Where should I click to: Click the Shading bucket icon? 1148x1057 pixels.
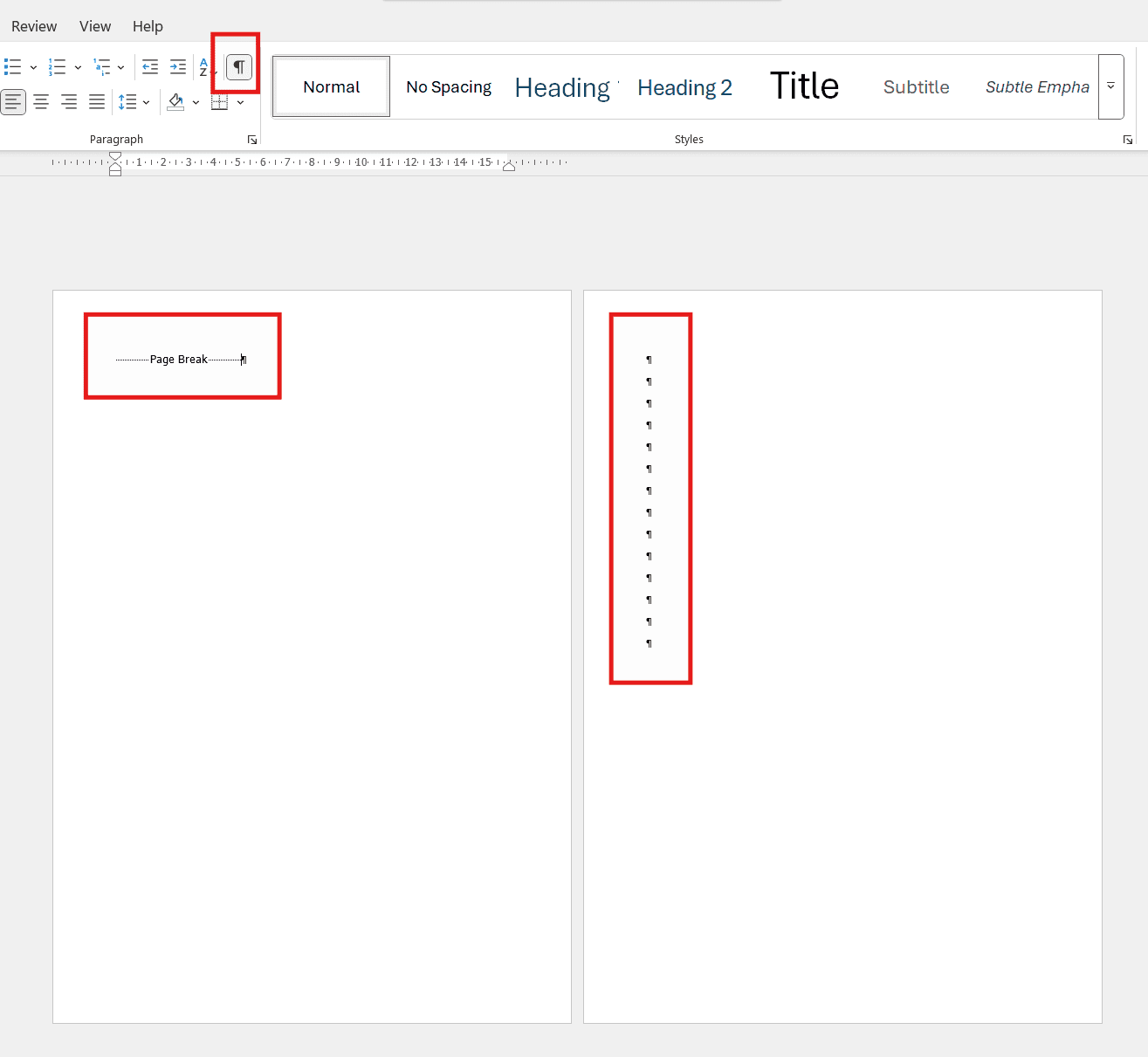[175, 101]
